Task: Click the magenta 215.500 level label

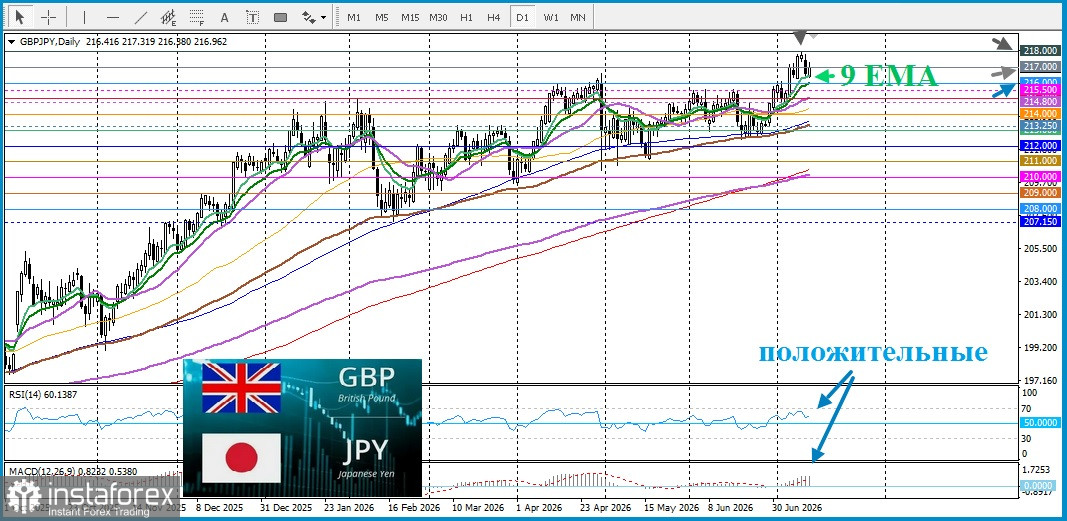Action: [1039, 90]
